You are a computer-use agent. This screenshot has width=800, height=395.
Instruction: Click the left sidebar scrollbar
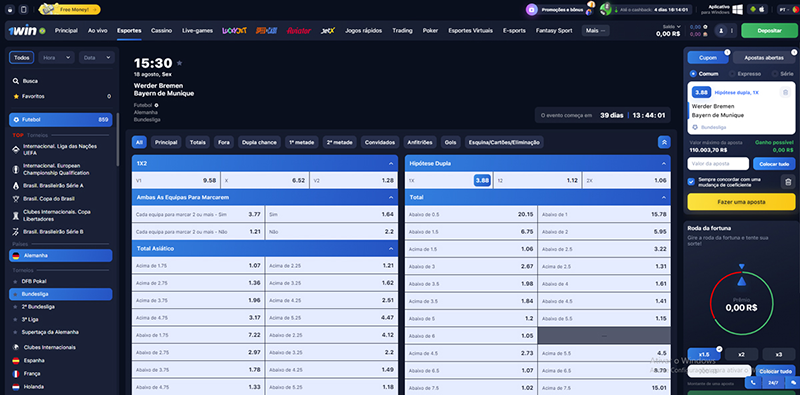tap(117, 140)
